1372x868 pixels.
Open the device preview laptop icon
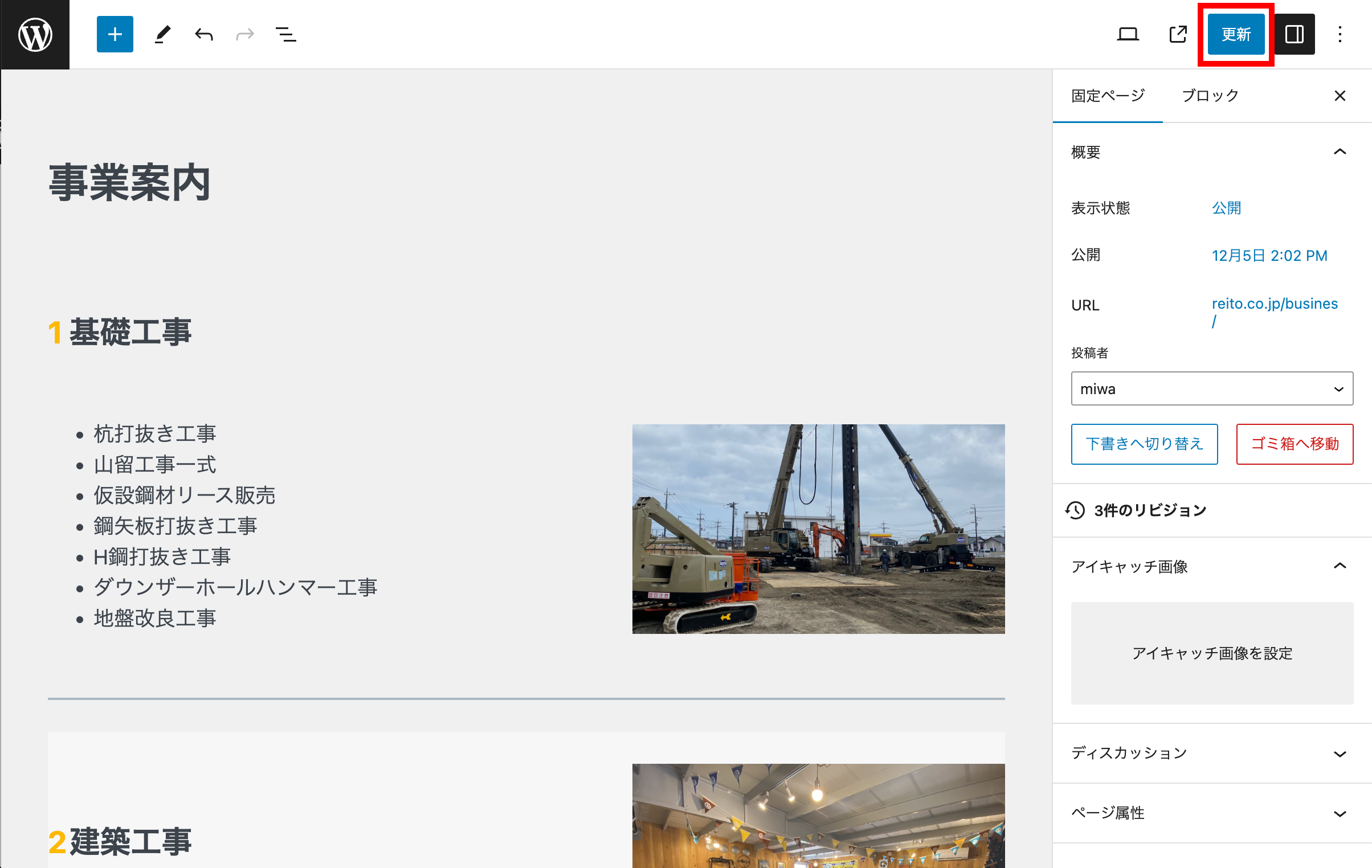tap(1128, 34)
